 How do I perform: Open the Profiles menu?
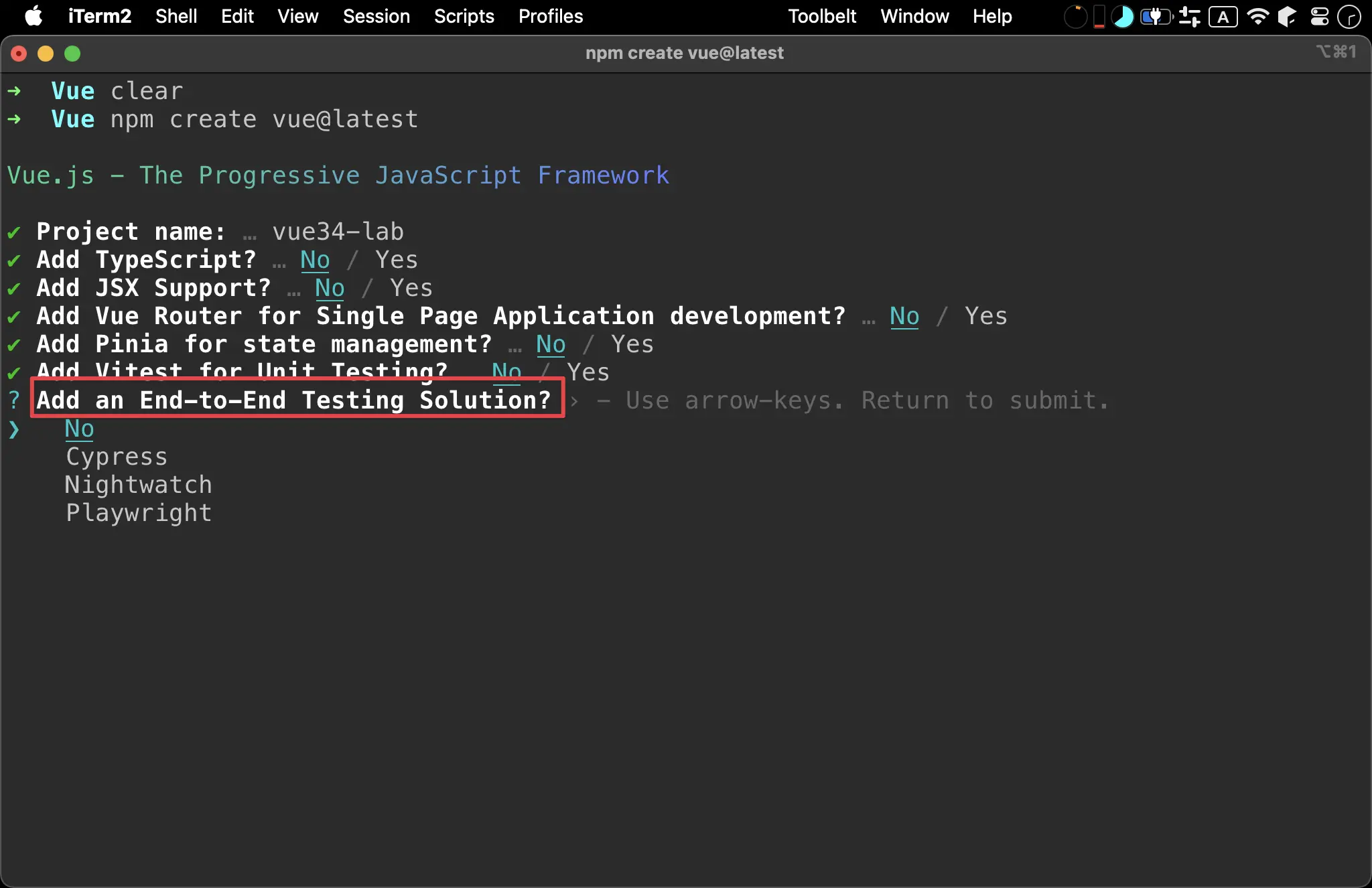click(551, 16)
